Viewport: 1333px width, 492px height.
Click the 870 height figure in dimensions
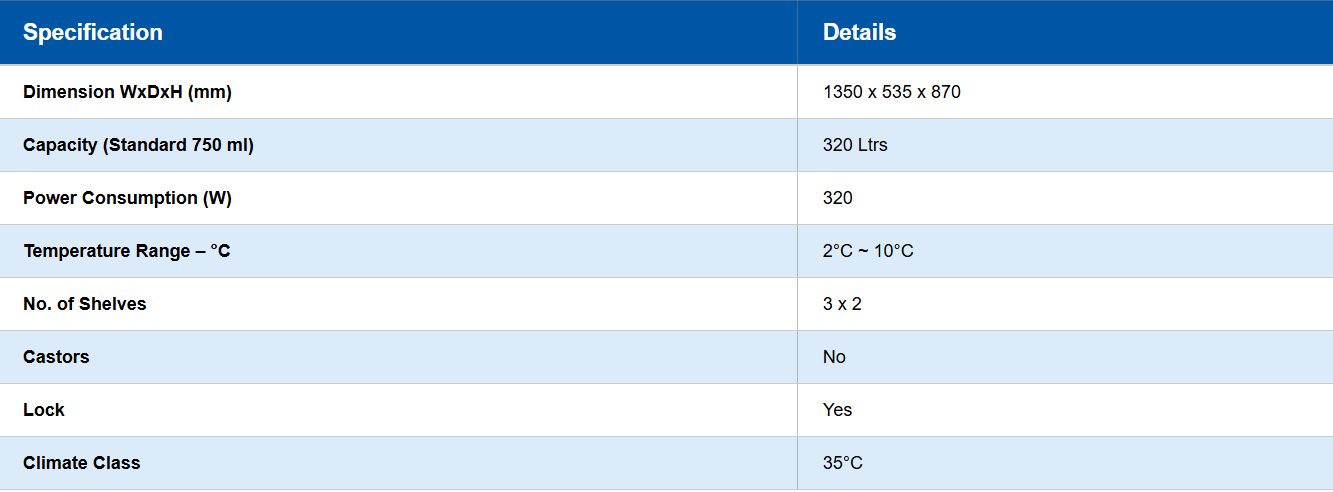click(944, 92)
